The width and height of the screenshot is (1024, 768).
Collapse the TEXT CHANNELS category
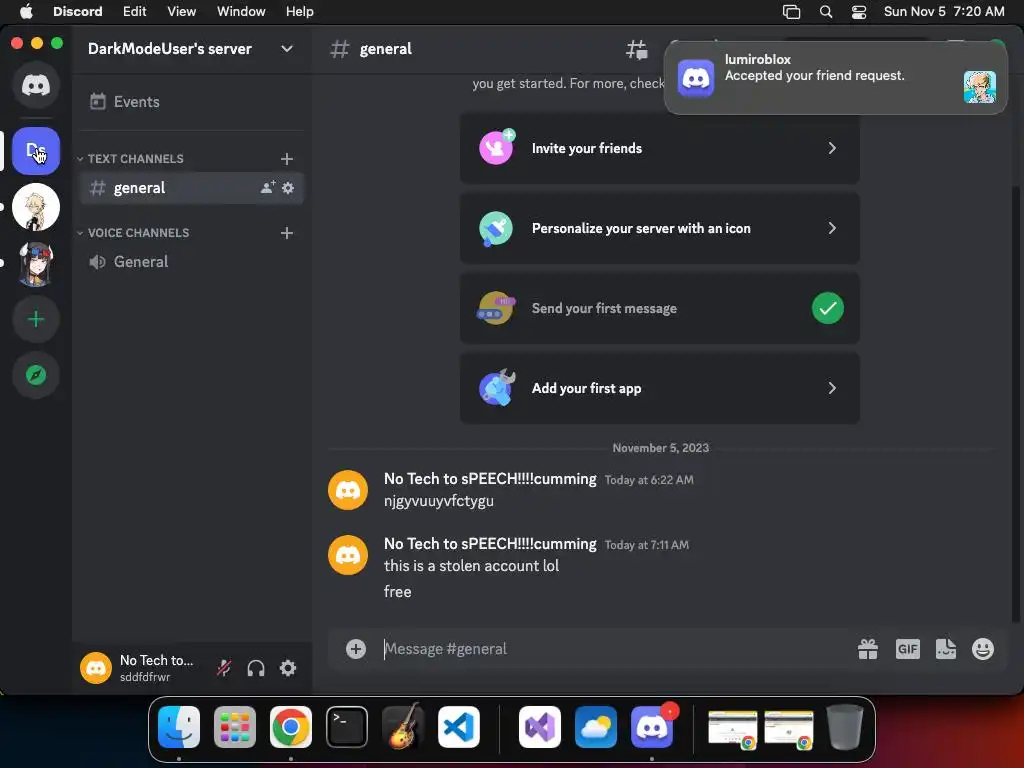(131, 159)
